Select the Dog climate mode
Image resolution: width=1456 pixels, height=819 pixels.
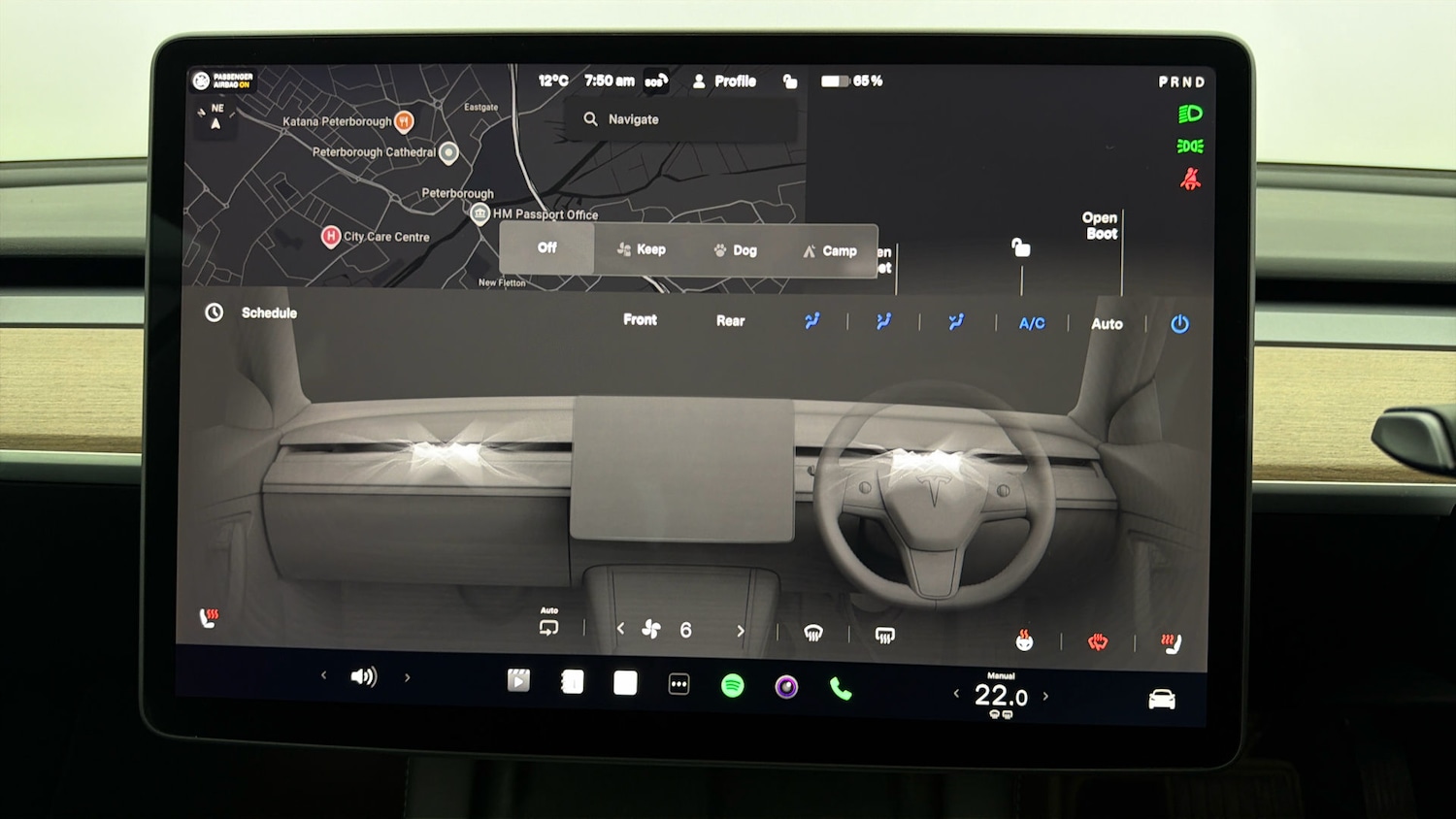(735, 249)
